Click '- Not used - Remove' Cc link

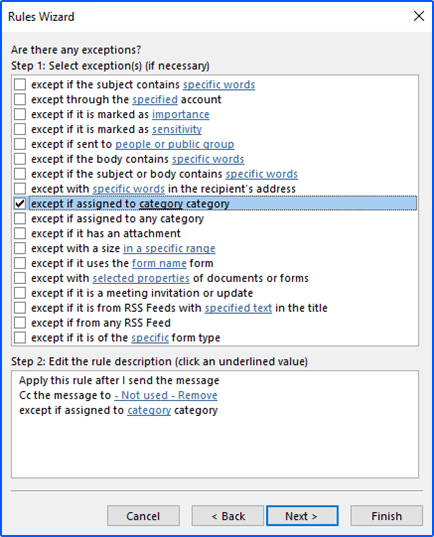coord(166,396)
